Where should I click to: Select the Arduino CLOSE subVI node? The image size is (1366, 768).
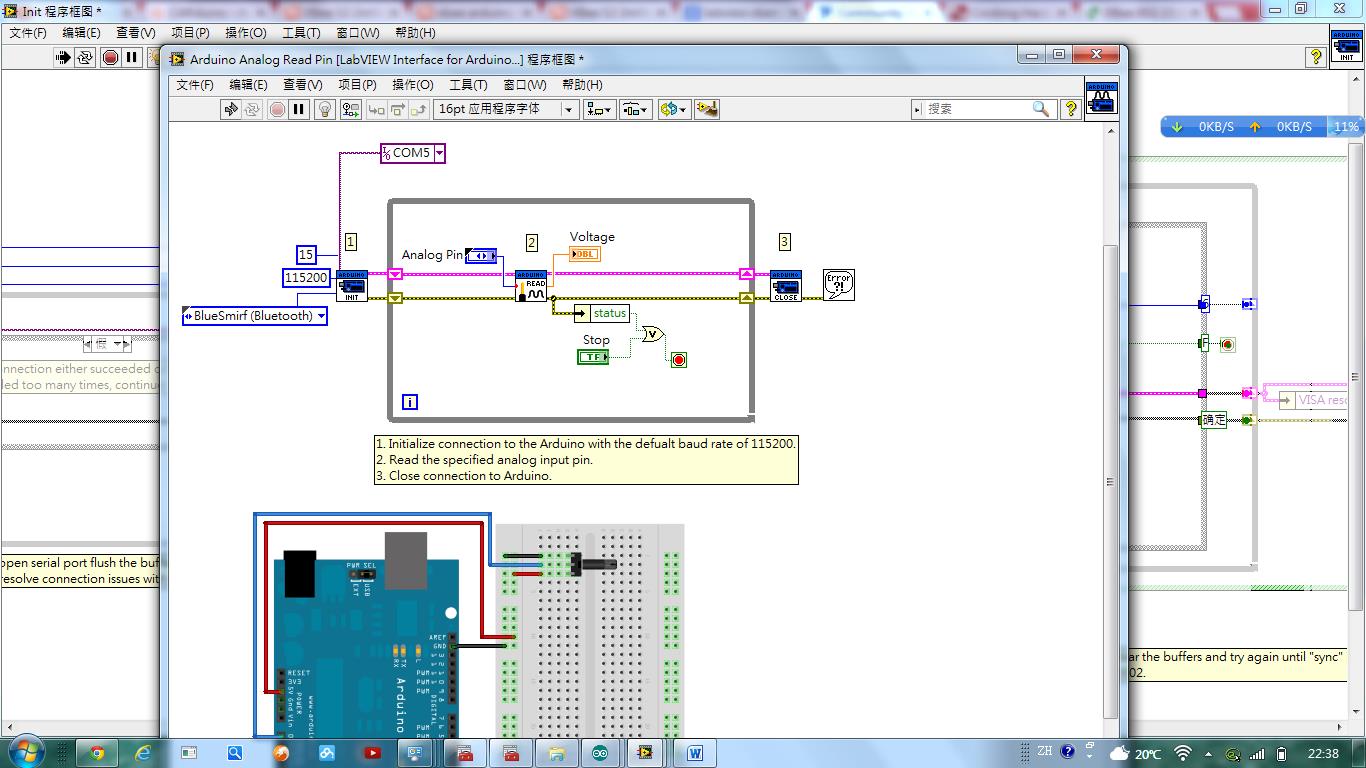tap(786, 286)
